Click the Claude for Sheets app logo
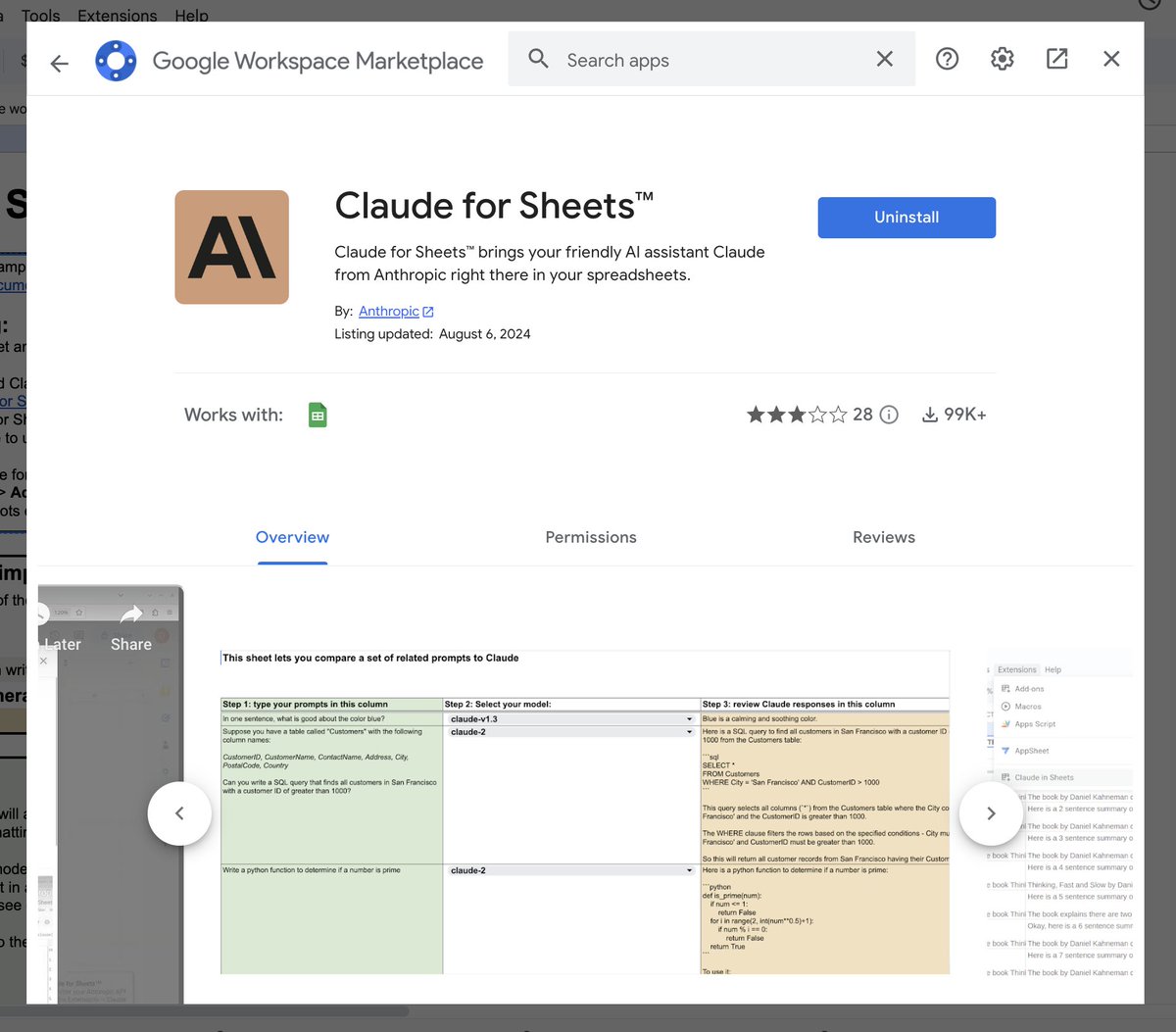 (x=231, y=247)
